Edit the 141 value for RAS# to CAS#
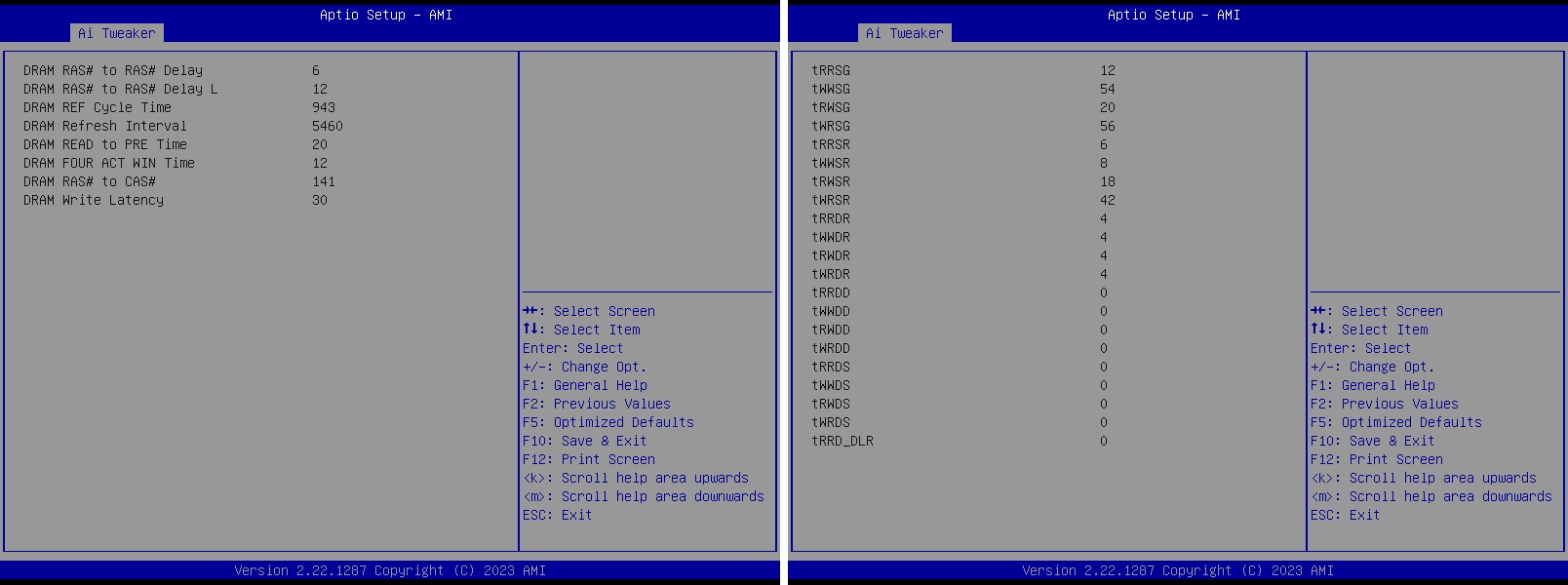Image resolution: width=1568 pixels, height=585 pixels. pyautogui.click(x=324, y=181)
